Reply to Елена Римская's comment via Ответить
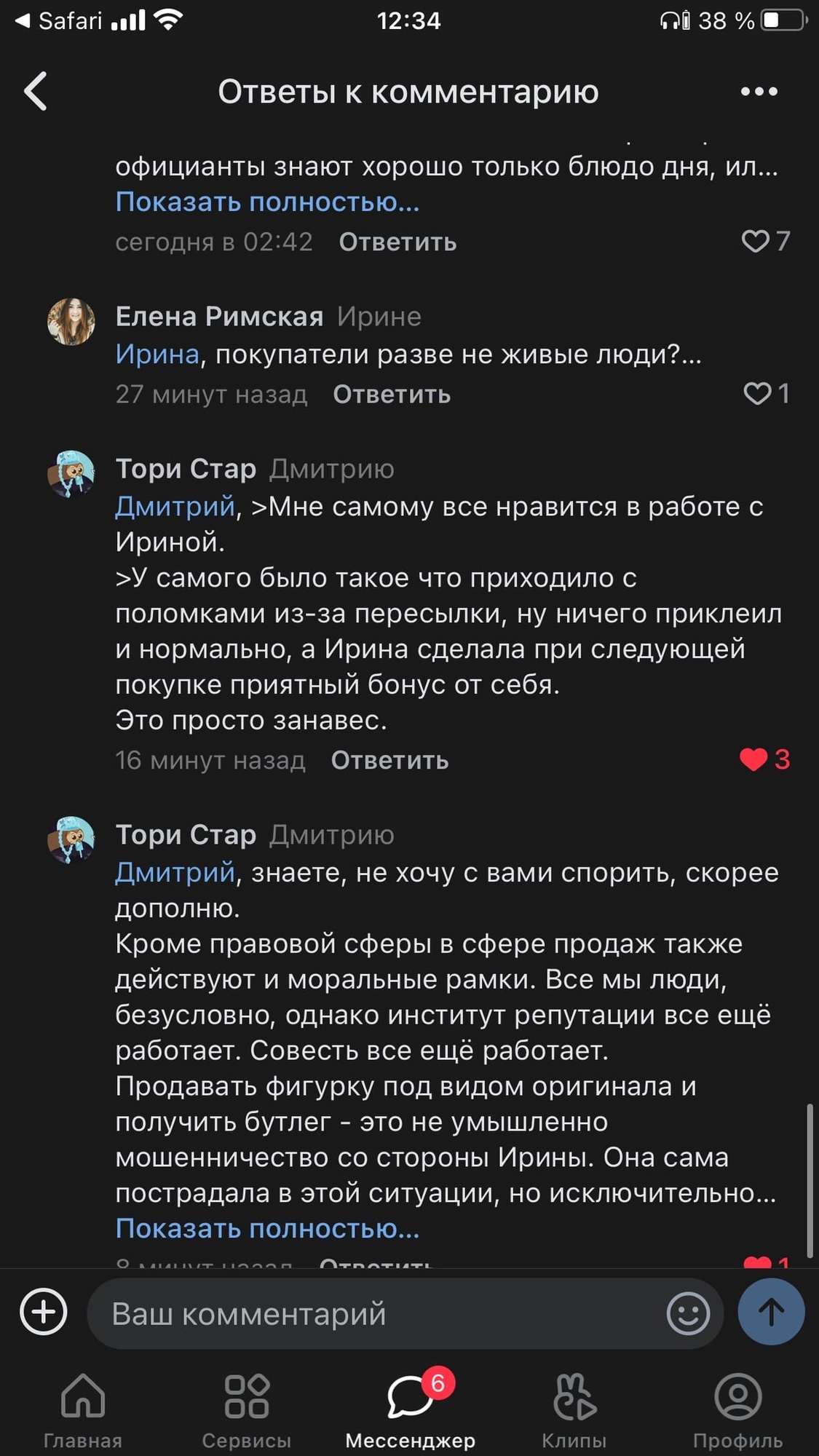This screenshot has width=819, height=1456. pyautogui.click(x=392, y=395)
